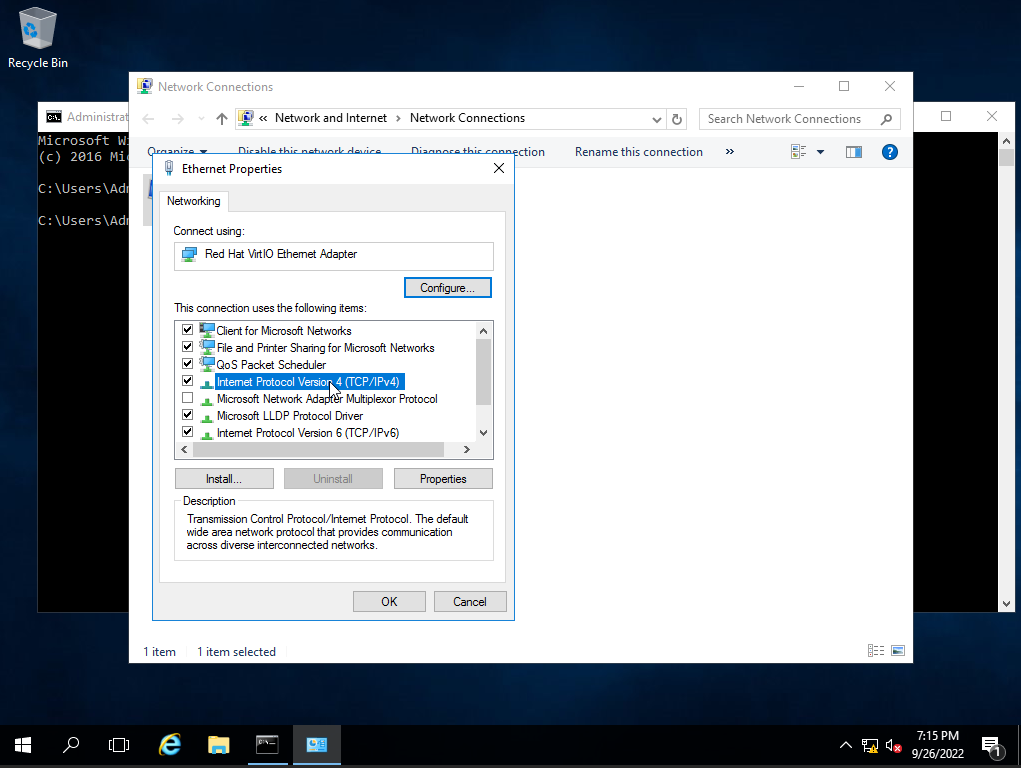Expand hidden breadcrumb path chevrons

click(263, 119)
